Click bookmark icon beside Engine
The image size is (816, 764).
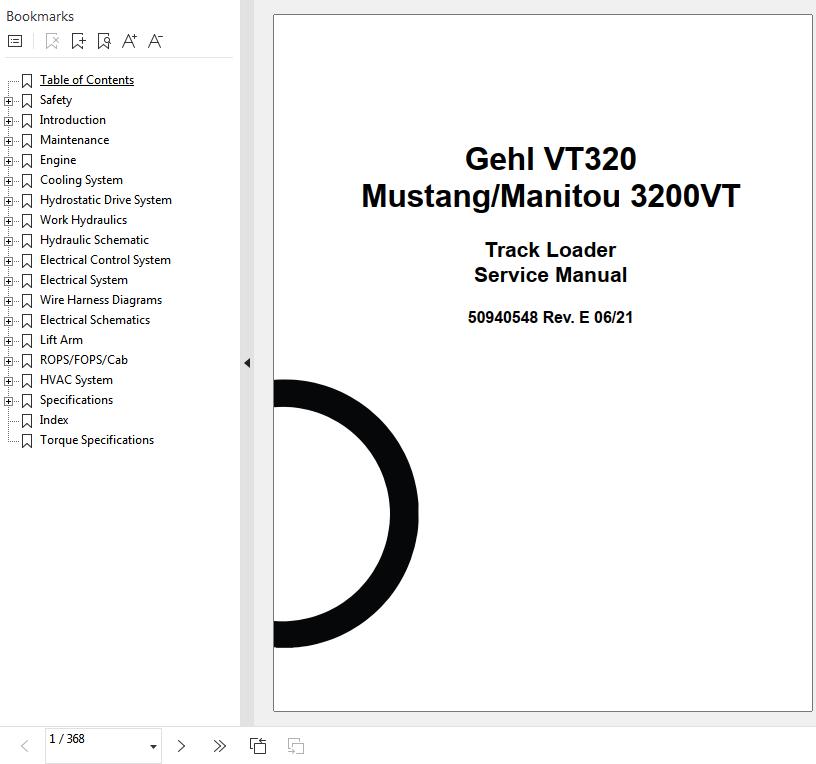coord(27,161)
